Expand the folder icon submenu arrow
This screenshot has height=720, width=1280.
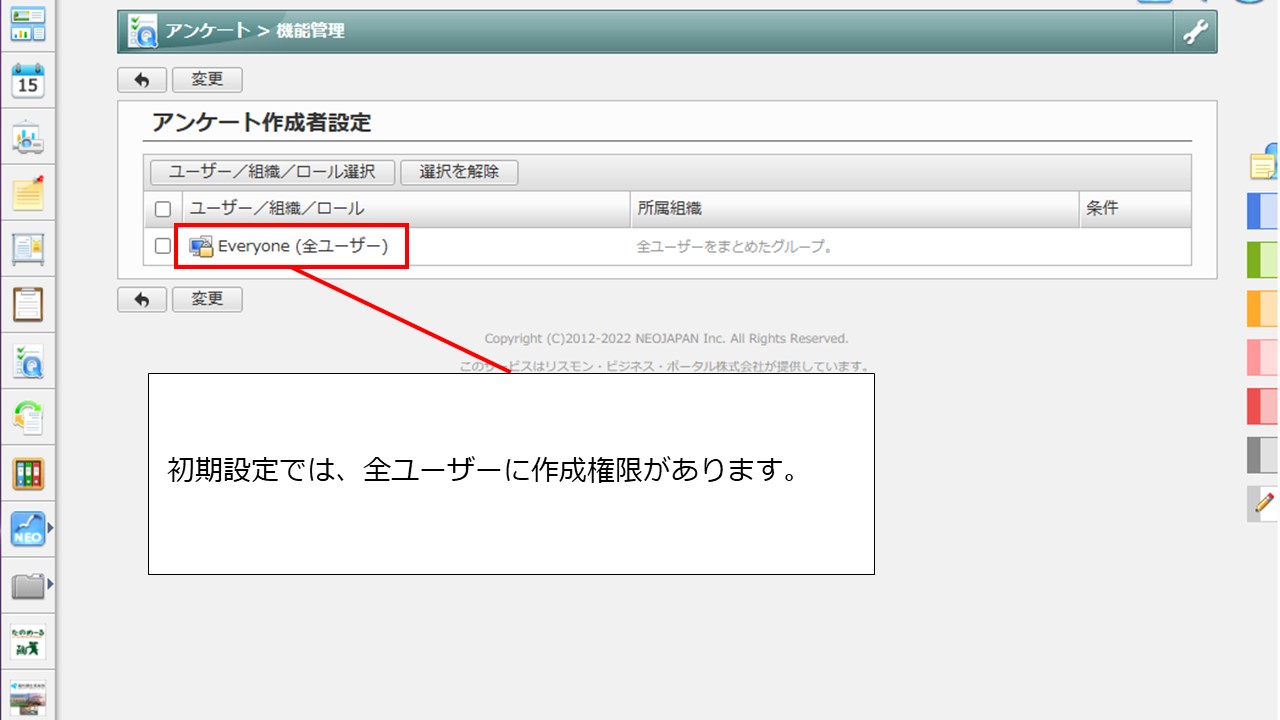coord(50,584)
